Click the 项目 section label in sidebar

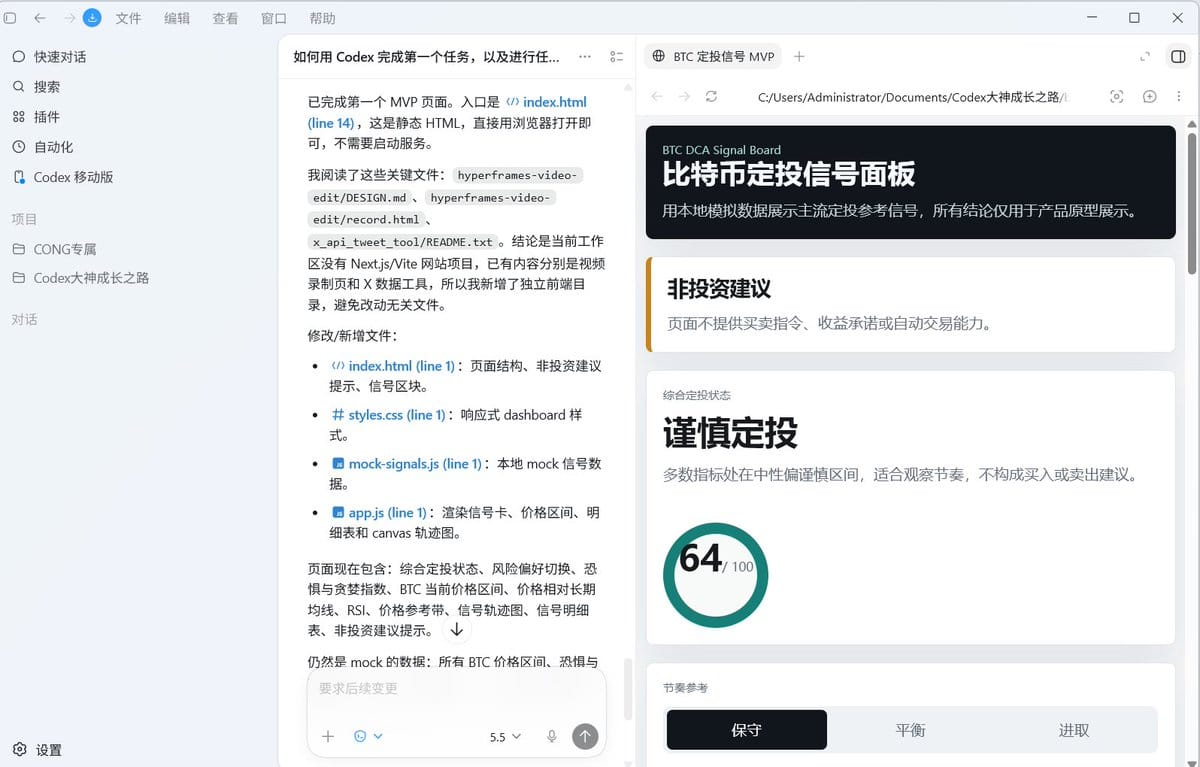tap(24, 219)
